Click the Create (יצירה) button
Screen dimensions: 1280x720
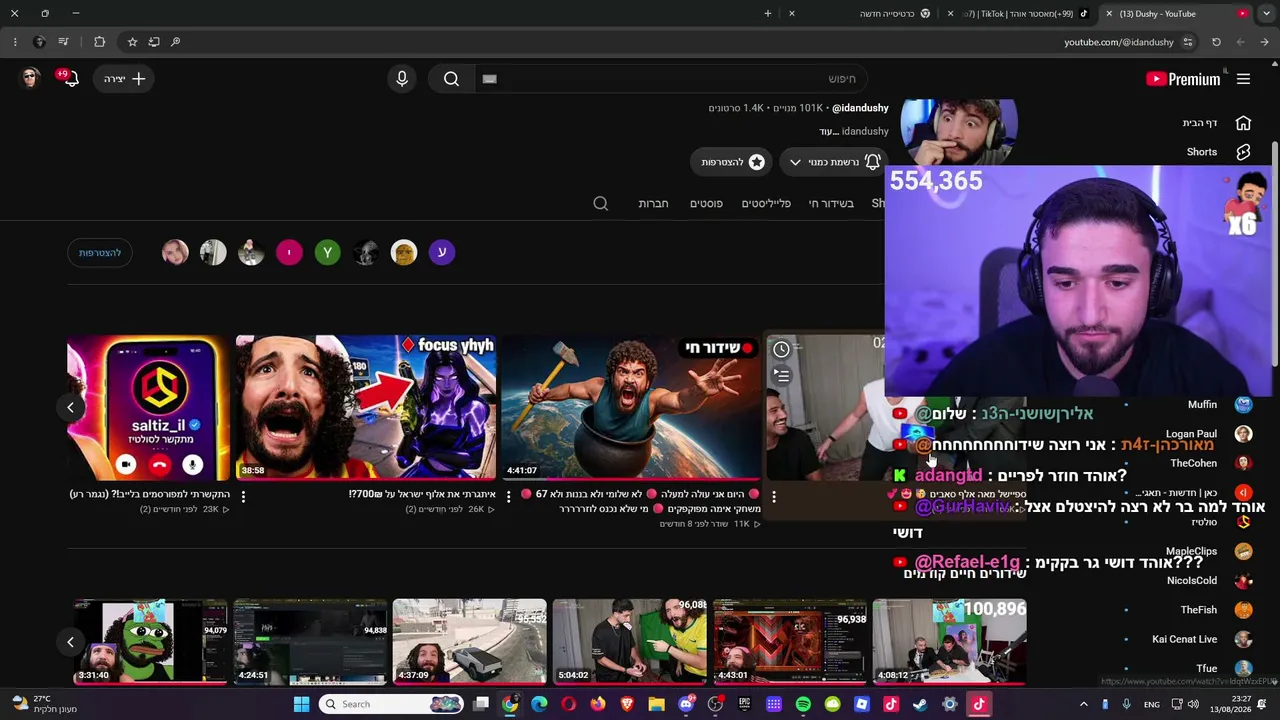pyautogui.click(x=126, y=79)
